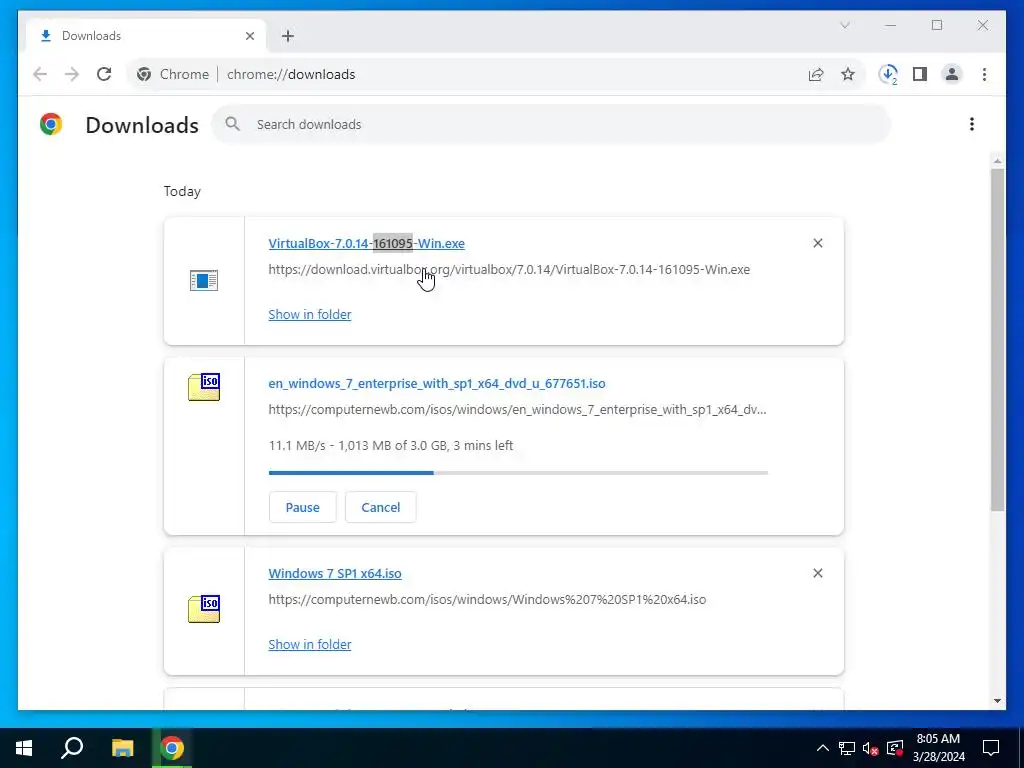Show Windows 7 SP1 x64.iso in folder
Image resolution: width=1024 pixels, height=768 pixels.
coord(310,644)
